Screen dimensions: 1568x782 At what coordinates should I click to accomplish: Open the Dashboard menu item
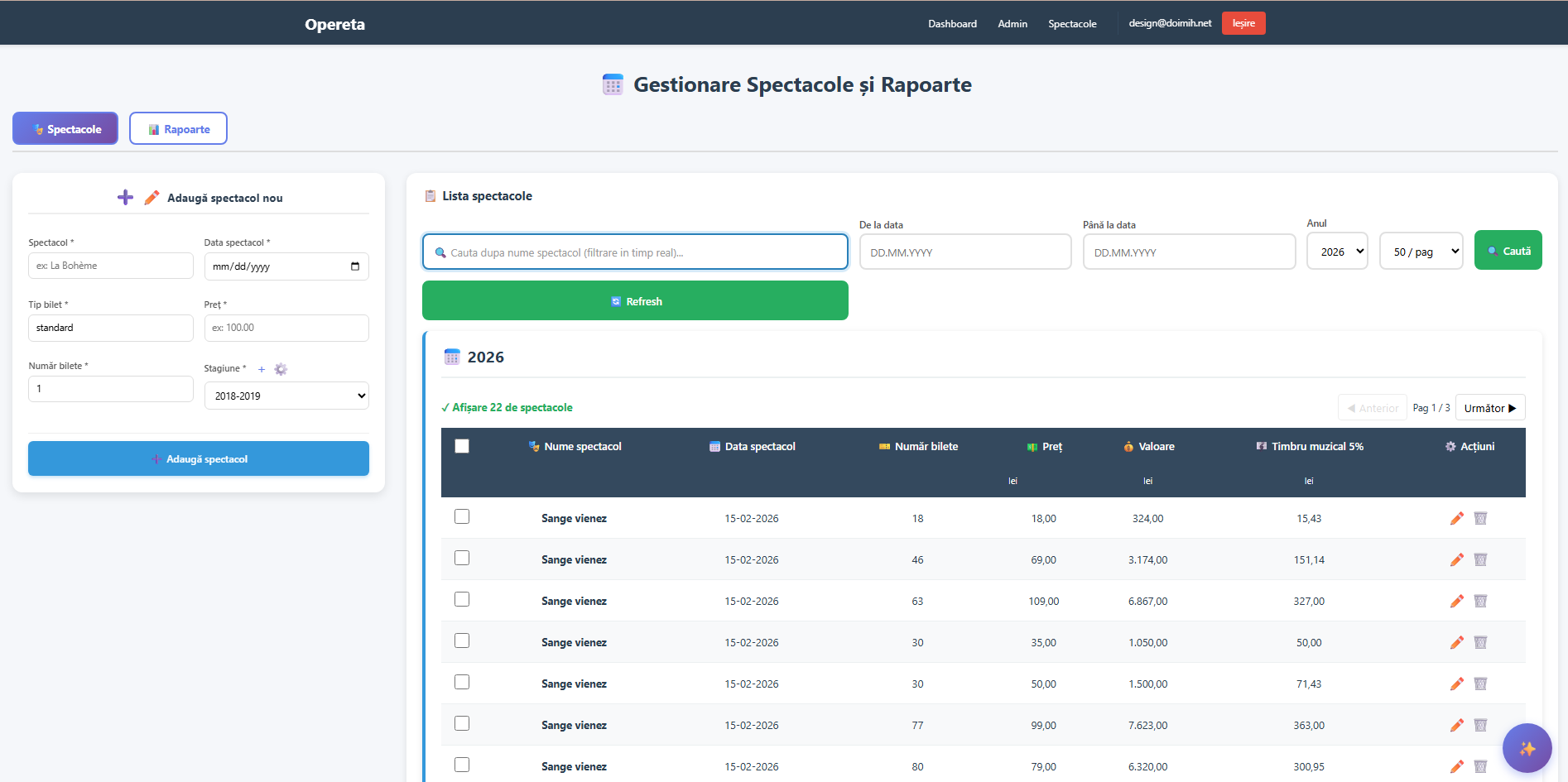952,23
